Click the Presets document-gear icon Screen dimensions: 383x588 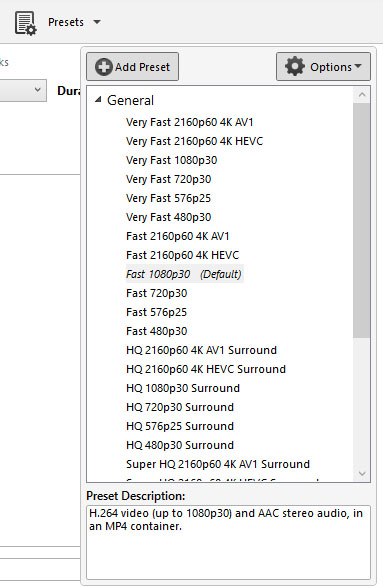pos(26,23)
